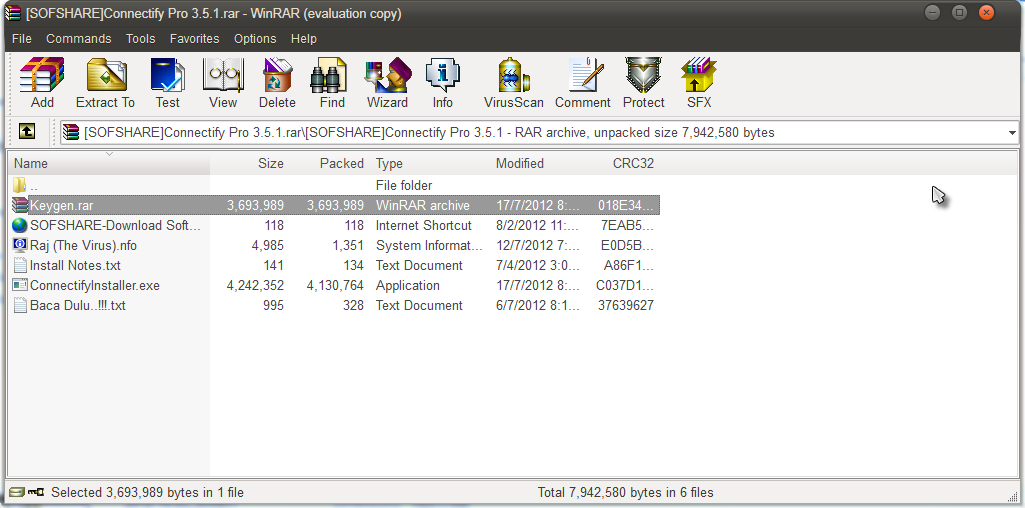
Task: Click 'Total 7,942,580 bytes in 6 files' status
Action: pyautogui.click(x=625, y=492)
